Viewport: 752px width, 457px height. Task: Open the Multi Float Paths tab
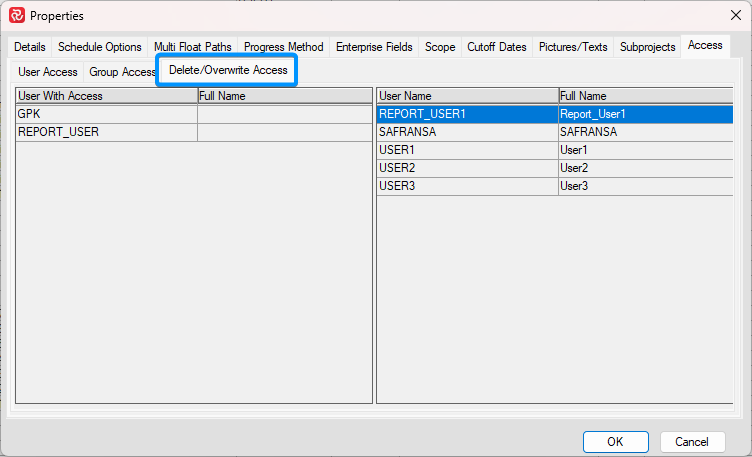[192, 47]
